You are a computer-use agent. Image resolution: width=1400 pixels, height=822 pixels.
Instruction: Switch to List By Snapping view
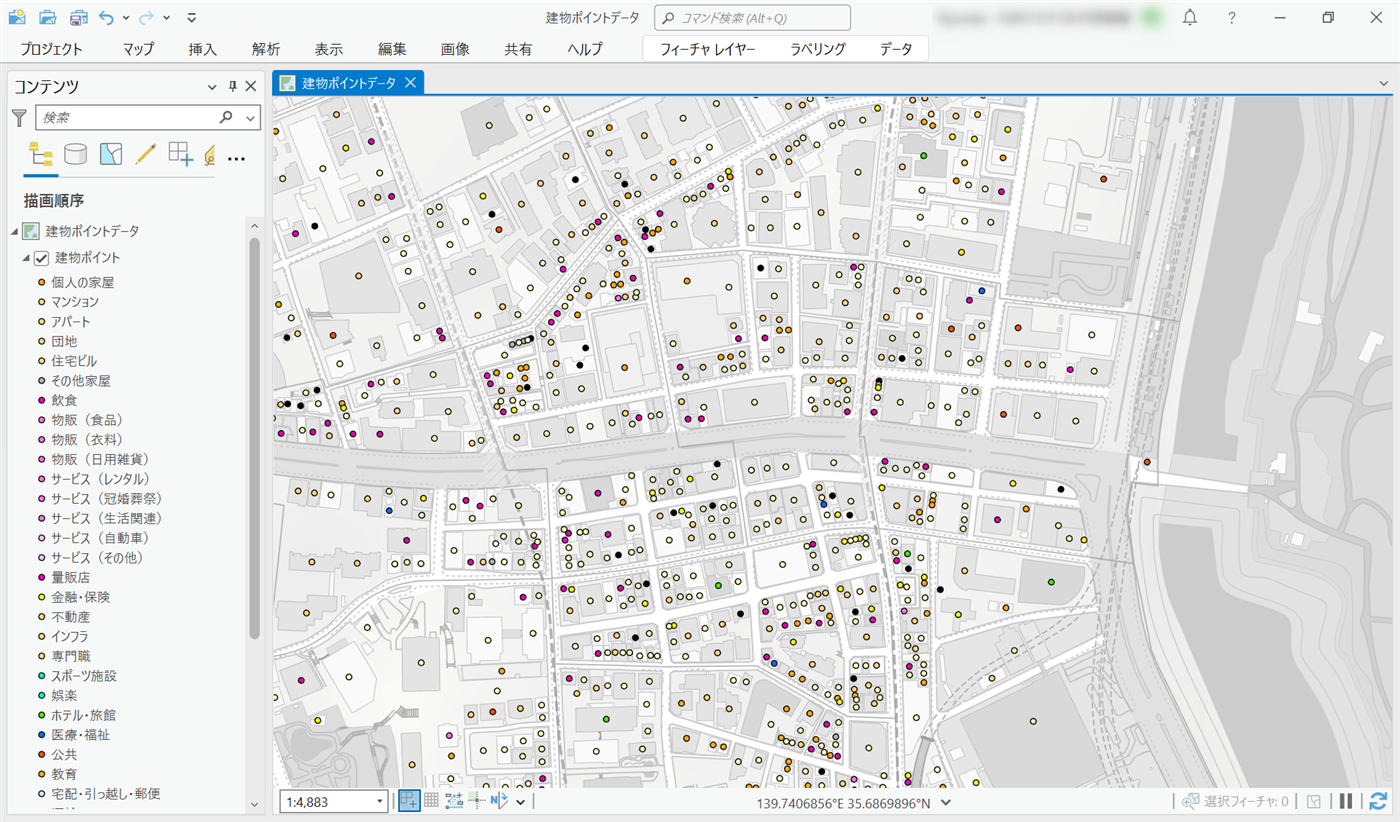pyautogui.click(x=181, y=154)
